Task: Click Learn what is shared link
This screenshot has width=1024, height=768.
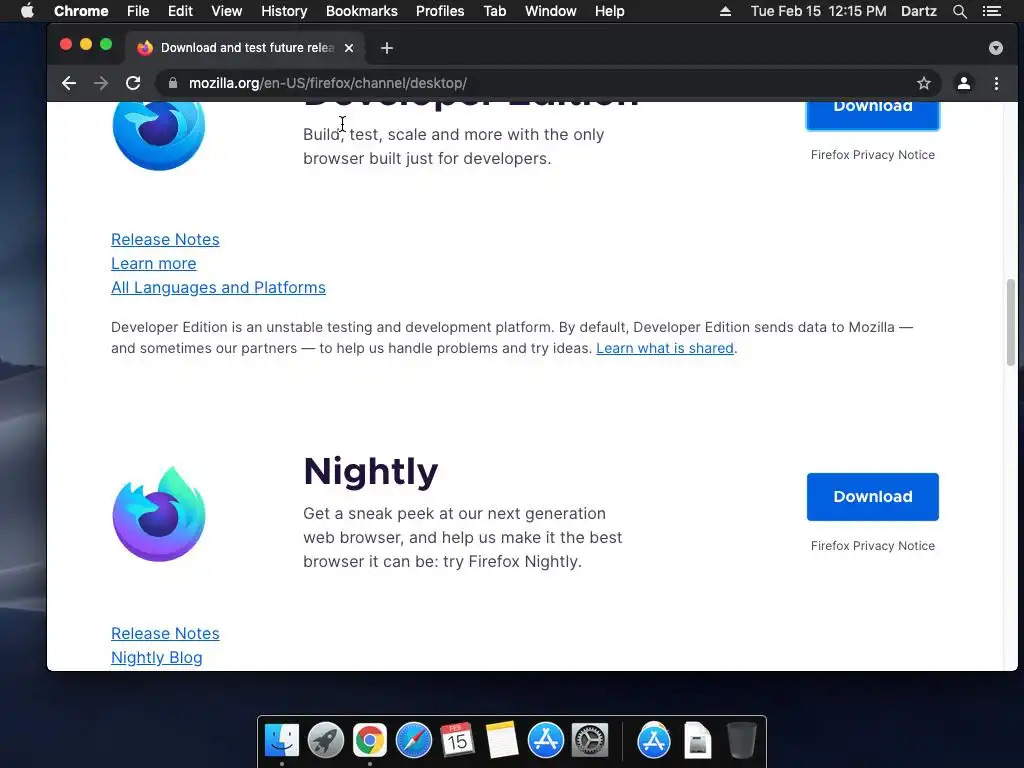Action: 665,348
